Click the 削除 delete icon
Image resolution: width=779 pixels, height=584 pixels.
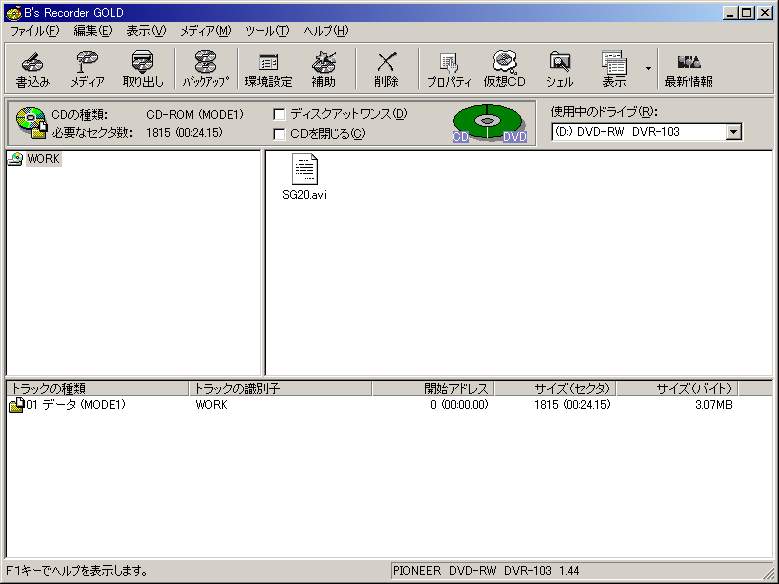tap(386, 69)
